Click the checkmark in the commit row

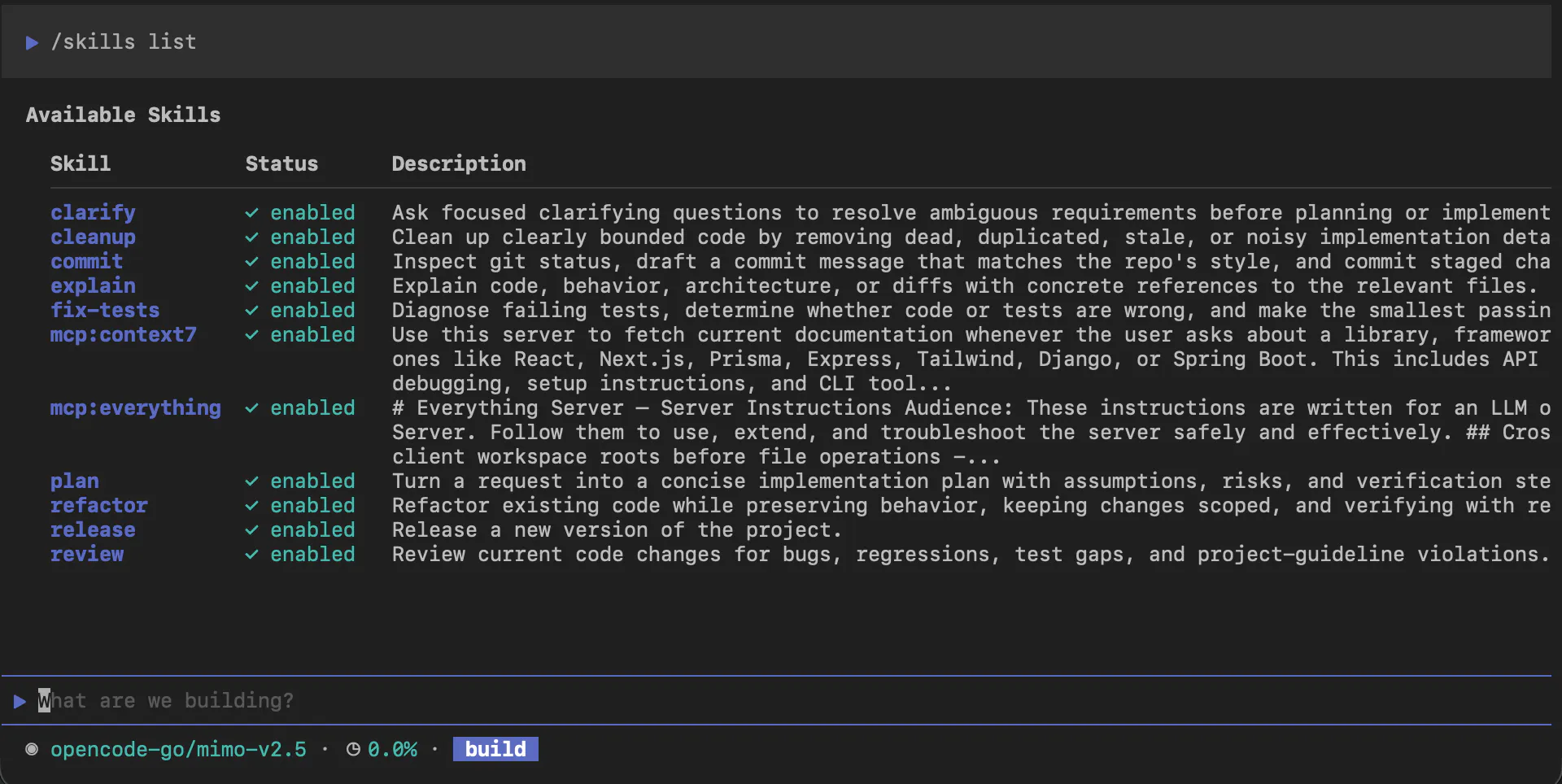(252, 262)
